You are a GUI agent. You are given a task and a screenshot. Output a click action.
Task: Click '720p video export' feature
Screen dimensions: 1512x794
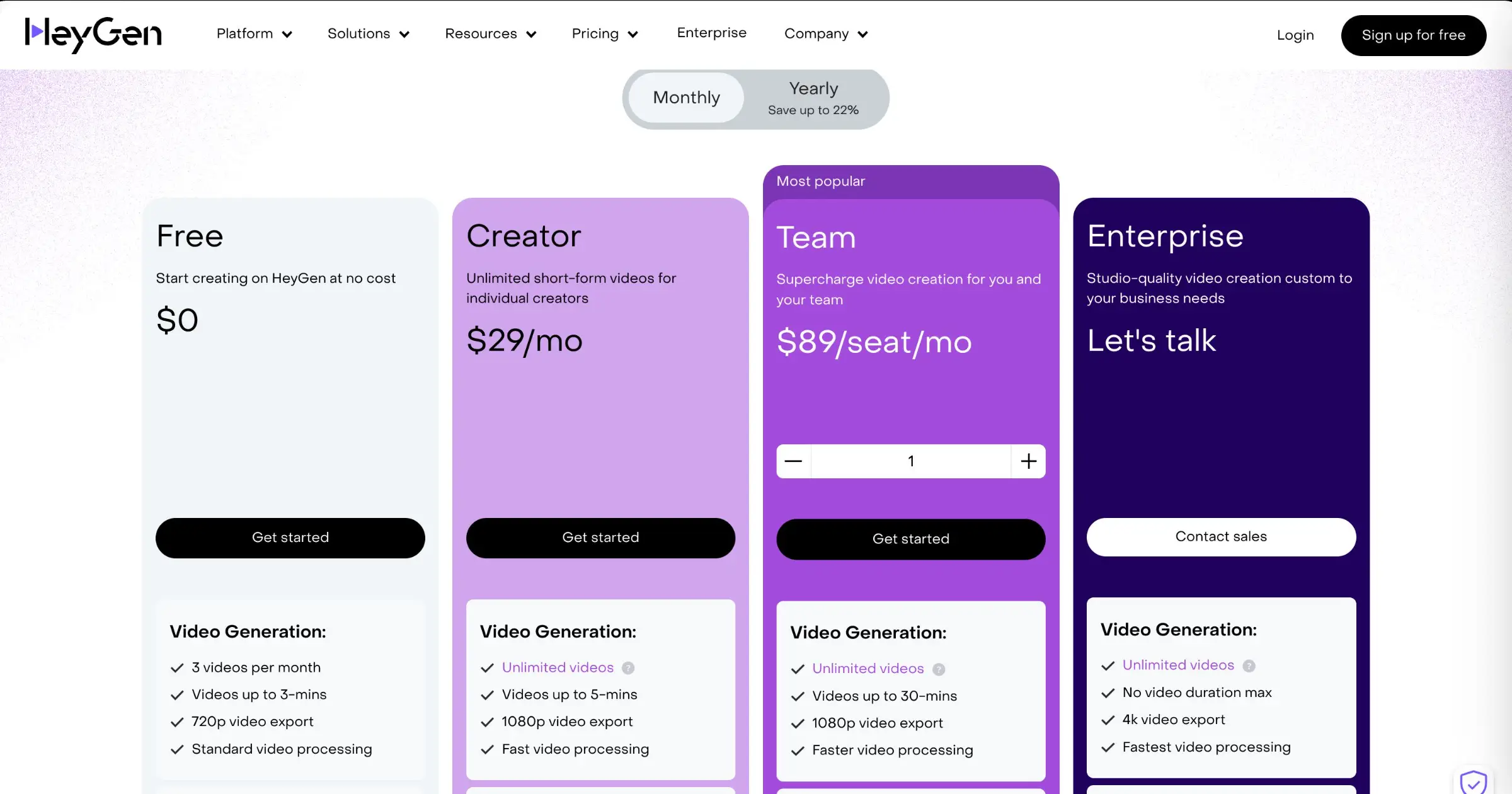click(252, 722)
